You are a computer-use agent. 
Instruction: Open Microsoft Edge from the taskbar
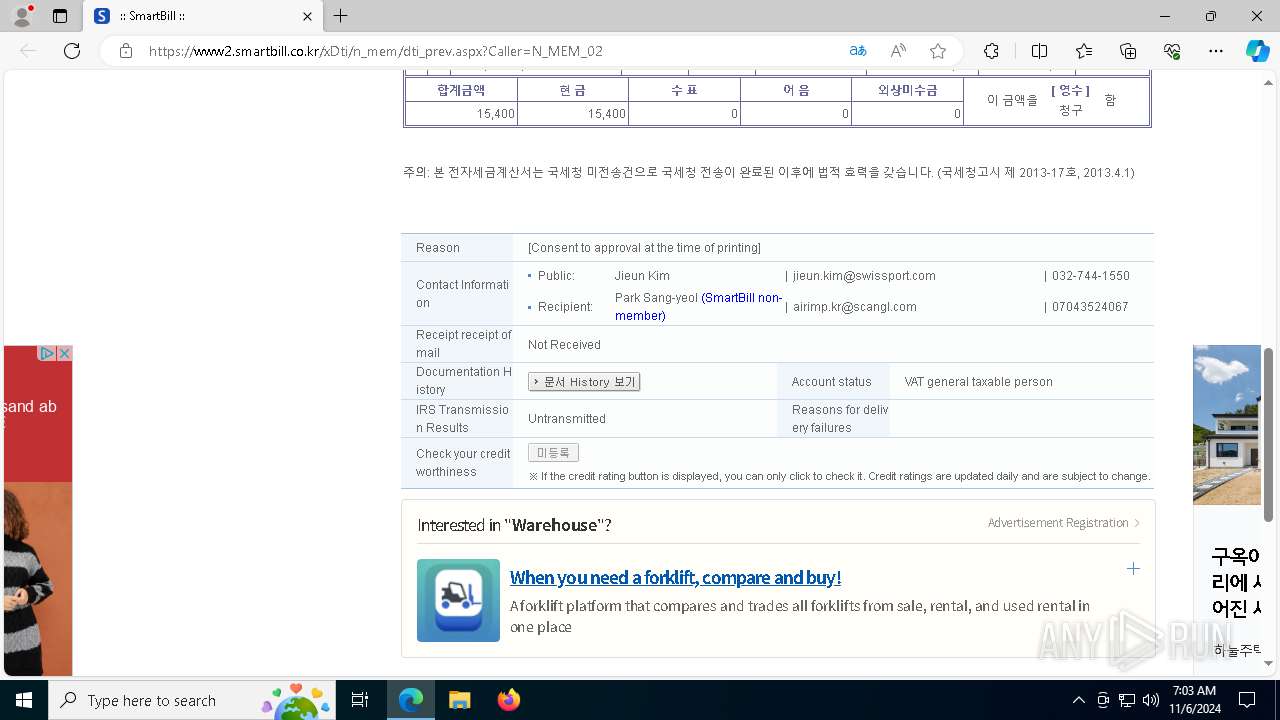point(411,700)
